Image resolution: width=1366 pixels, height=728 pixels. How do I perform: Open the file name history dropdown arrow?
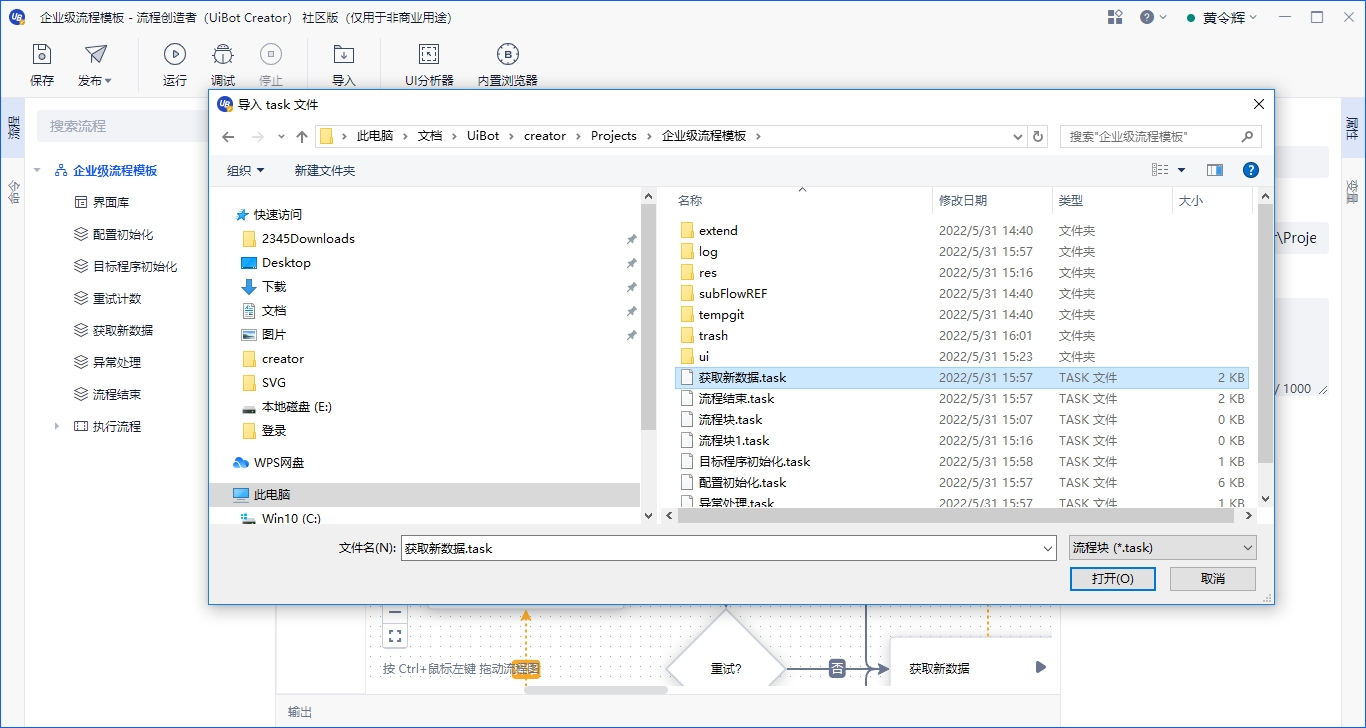click(x=1047, y=548)
